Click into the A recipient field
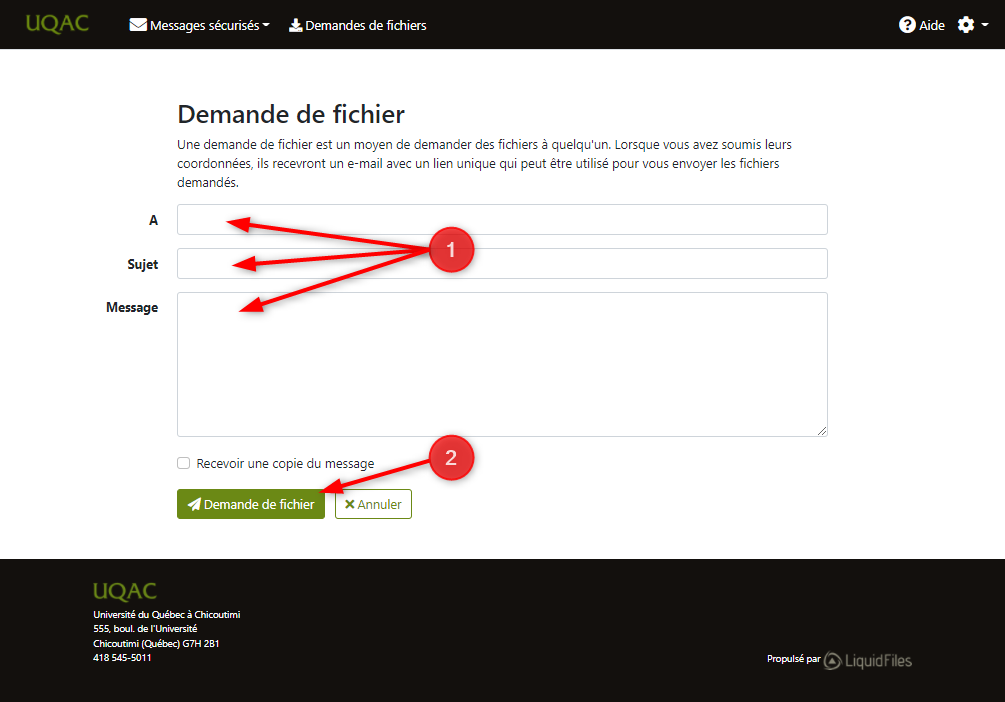The height and width of the screenshot is (702, 1005). tap(502, 220)
